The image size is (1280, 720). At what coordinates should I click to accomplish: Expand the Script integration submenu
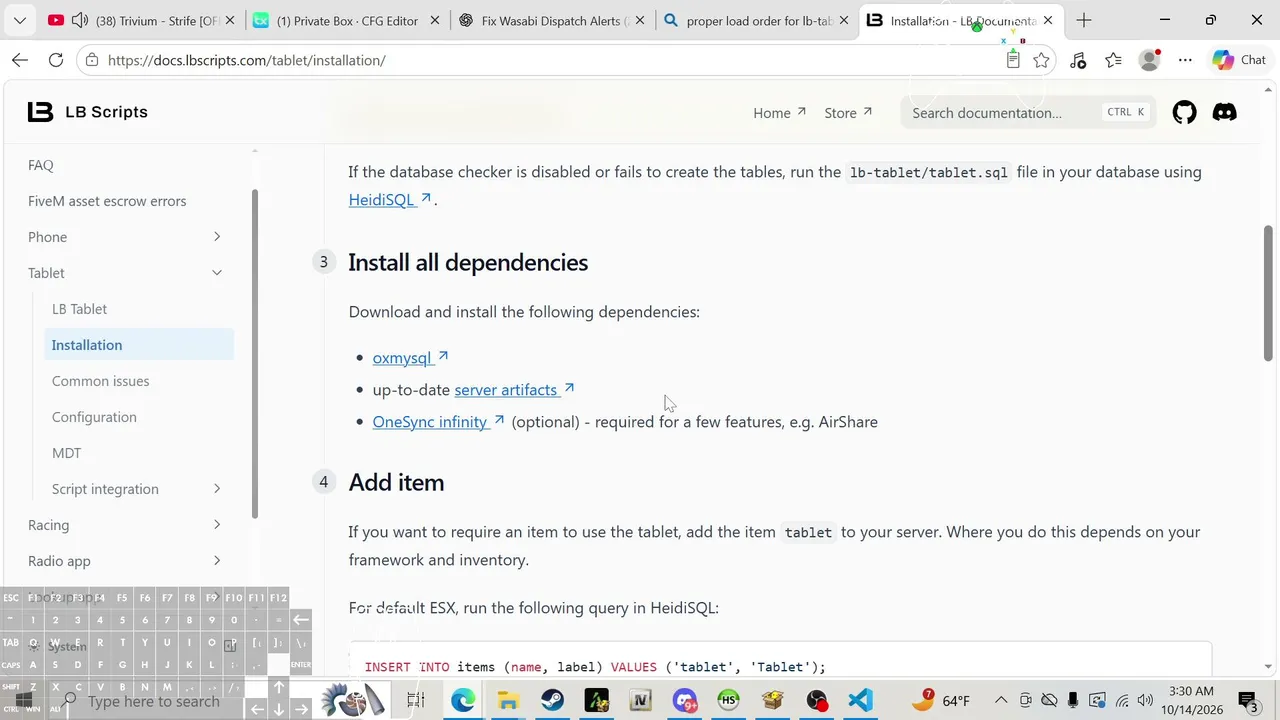point(217,489)
